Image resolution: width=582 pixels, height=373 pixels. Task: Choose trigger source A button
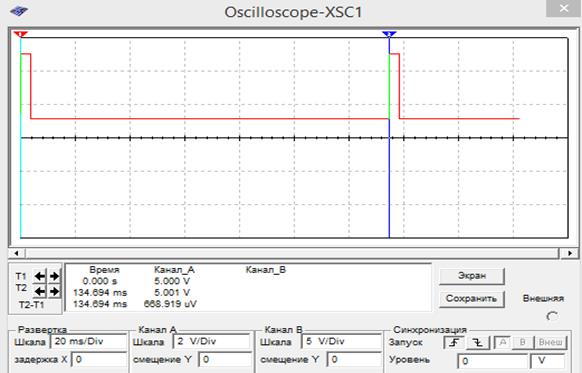[503, 342]
